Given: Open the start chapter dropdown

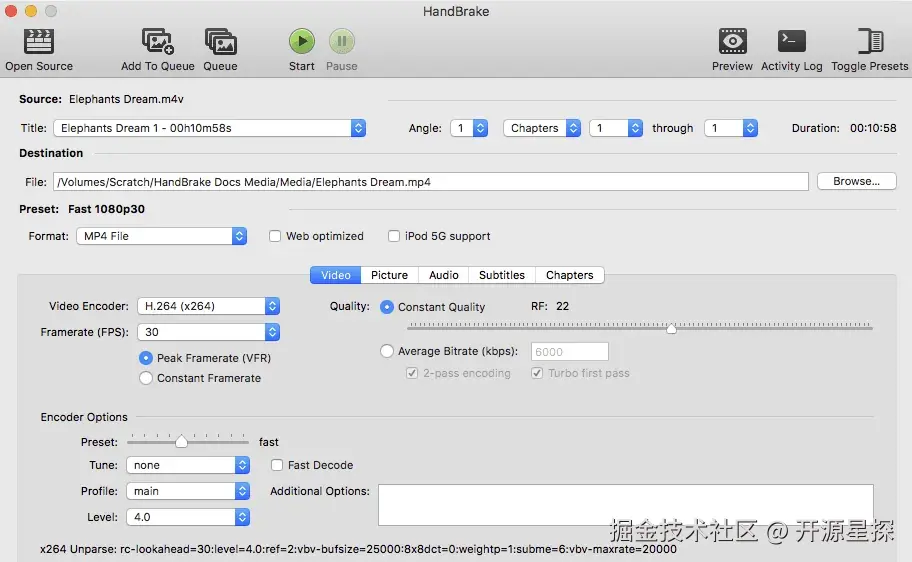Looking at the screenshot, I should point(616,128).
